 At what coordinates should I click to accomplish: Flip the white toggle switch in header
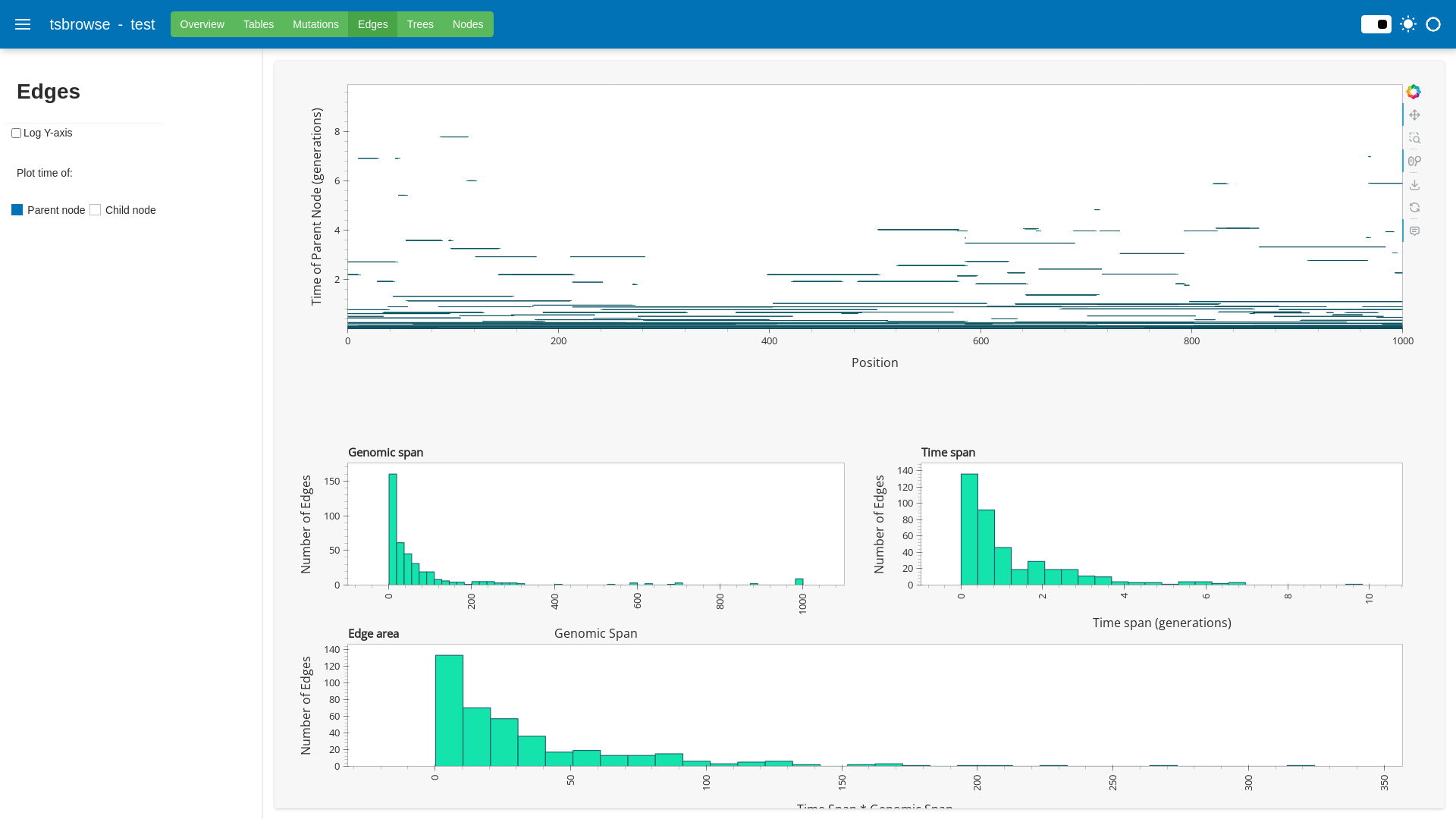tap(1376, 24)
